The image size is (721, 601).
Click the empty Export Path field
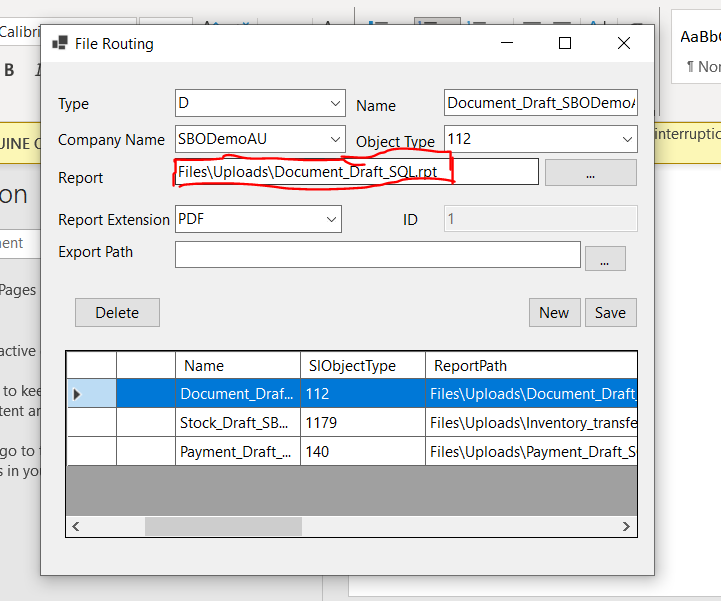tap(378, 254)
